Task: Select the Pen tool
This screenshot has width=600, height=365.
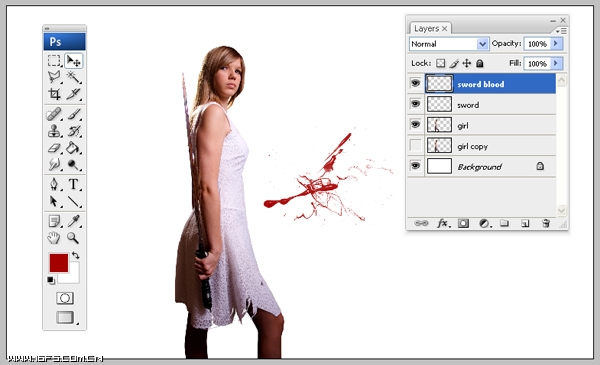Action: [54, 184]
